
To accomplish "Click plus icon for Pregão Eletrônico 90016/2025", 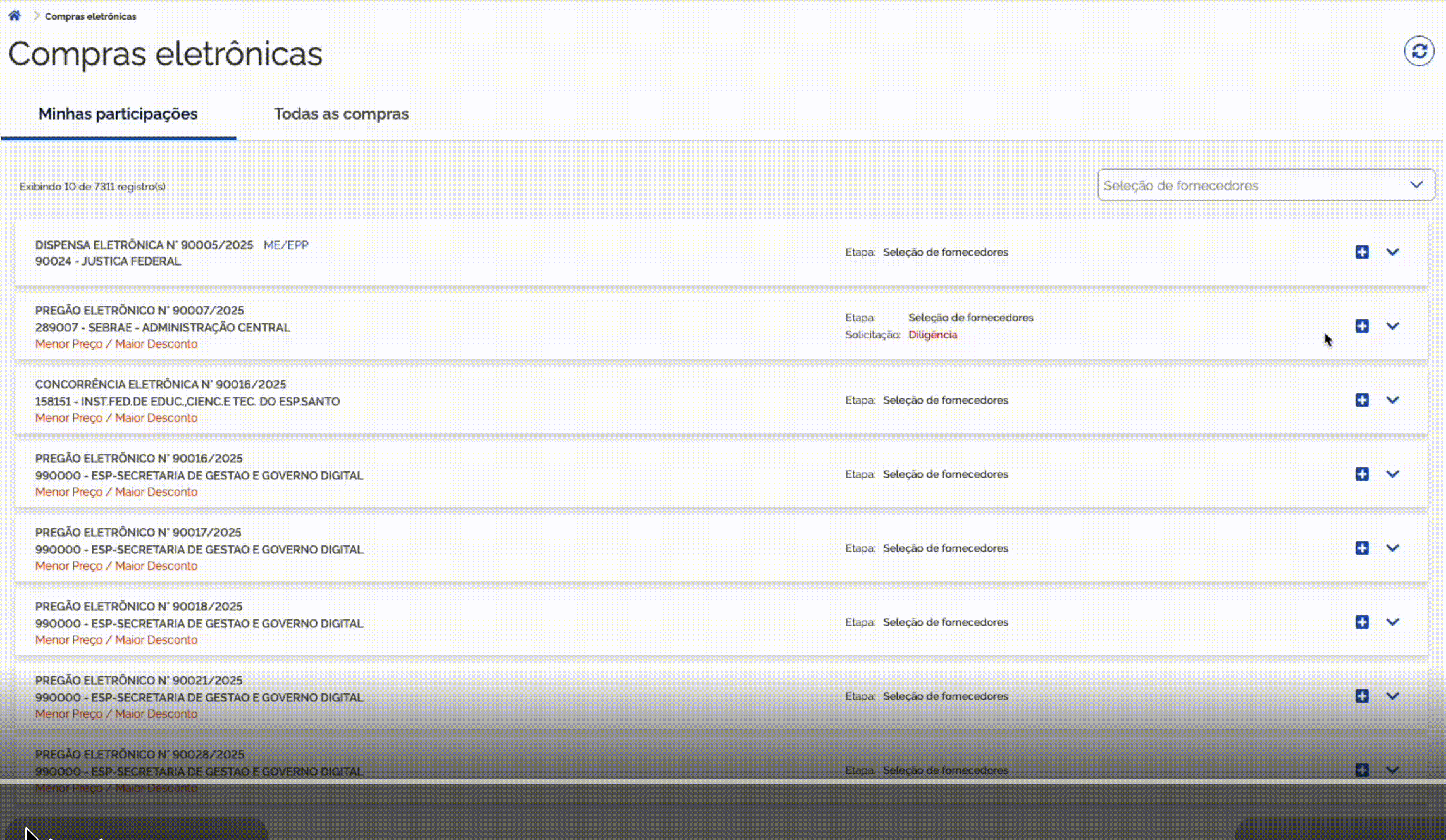I will (x=1362, y=474).
